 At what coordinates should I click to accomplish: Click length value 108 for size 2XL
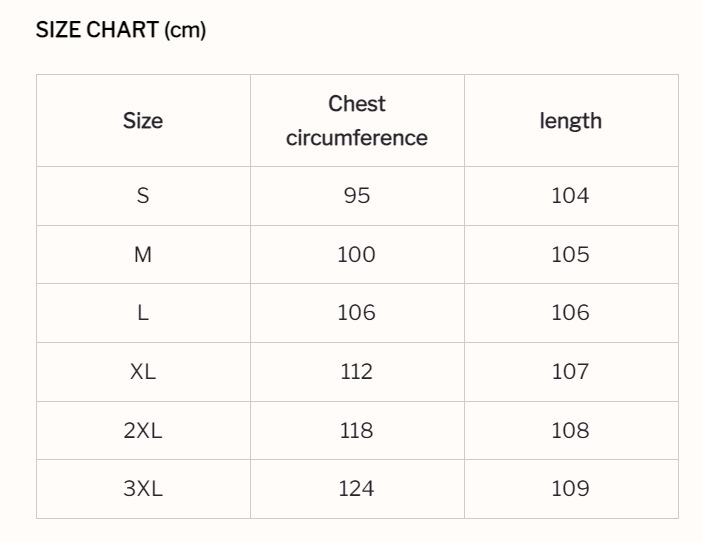pos(570,430)
